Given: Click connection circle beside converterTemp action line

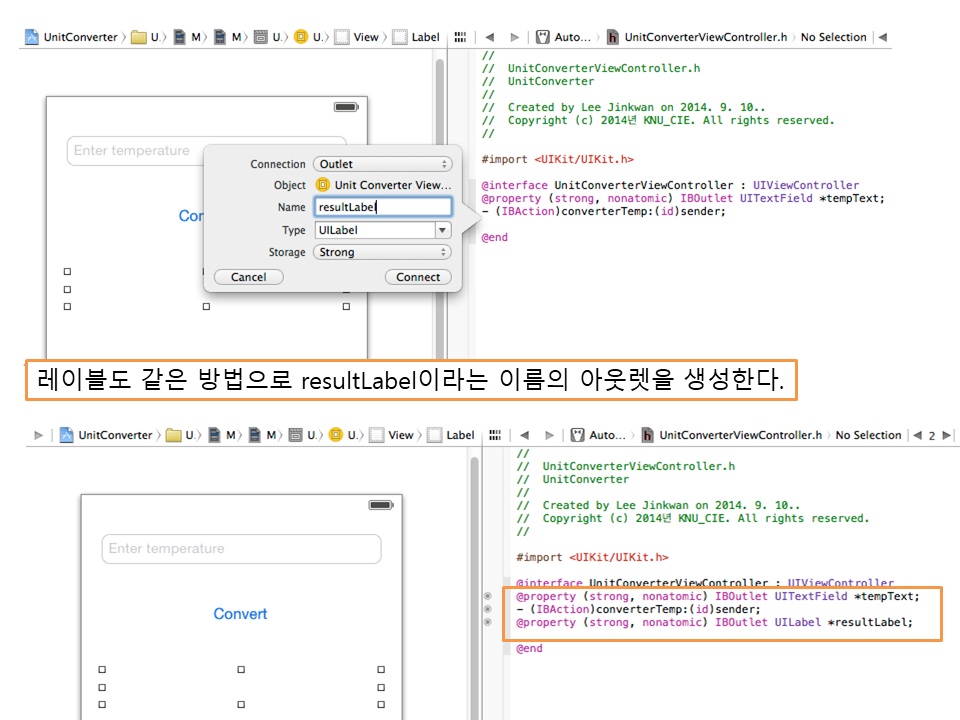Looking at the screenshot, I should [x=488, y=609].
